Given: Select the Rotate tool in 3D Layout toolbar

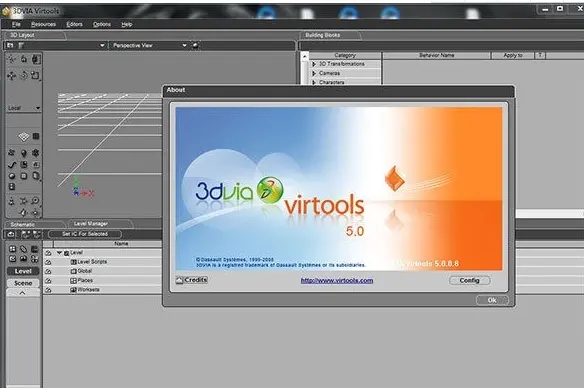Looking at the screenshot, I should (24, 75).
